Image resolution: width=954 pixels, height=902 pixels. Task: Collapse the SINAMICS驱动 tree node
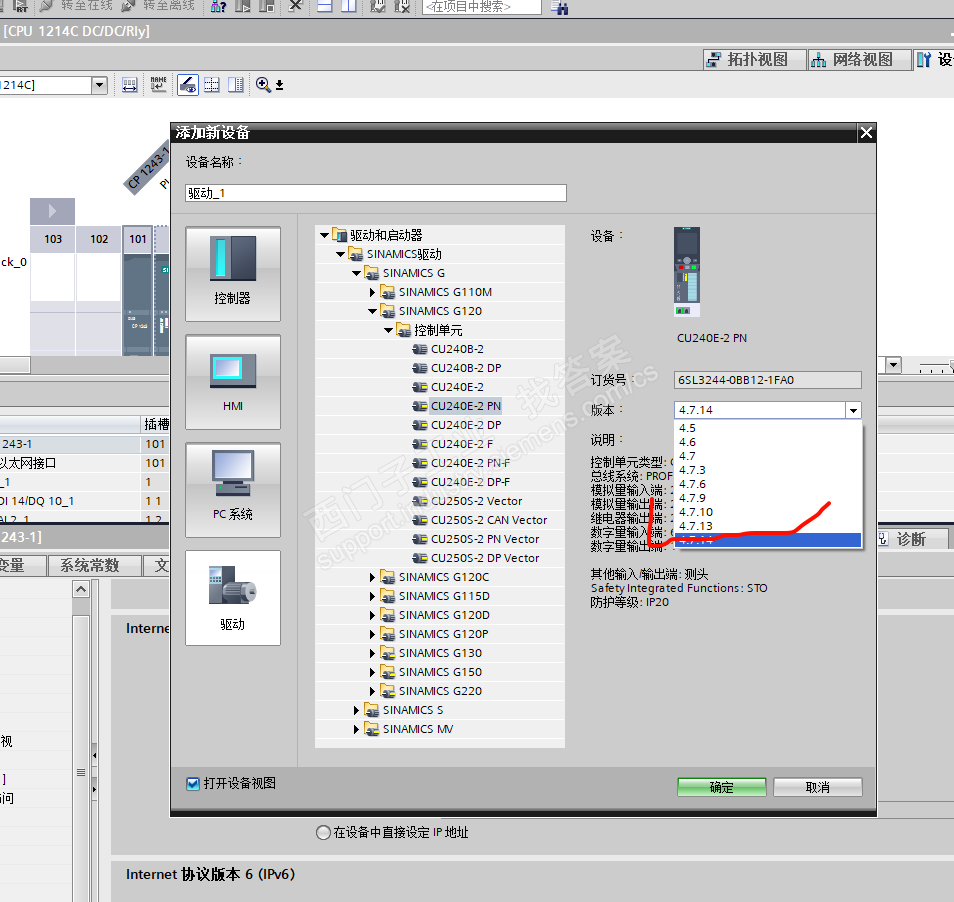point(341,254)
